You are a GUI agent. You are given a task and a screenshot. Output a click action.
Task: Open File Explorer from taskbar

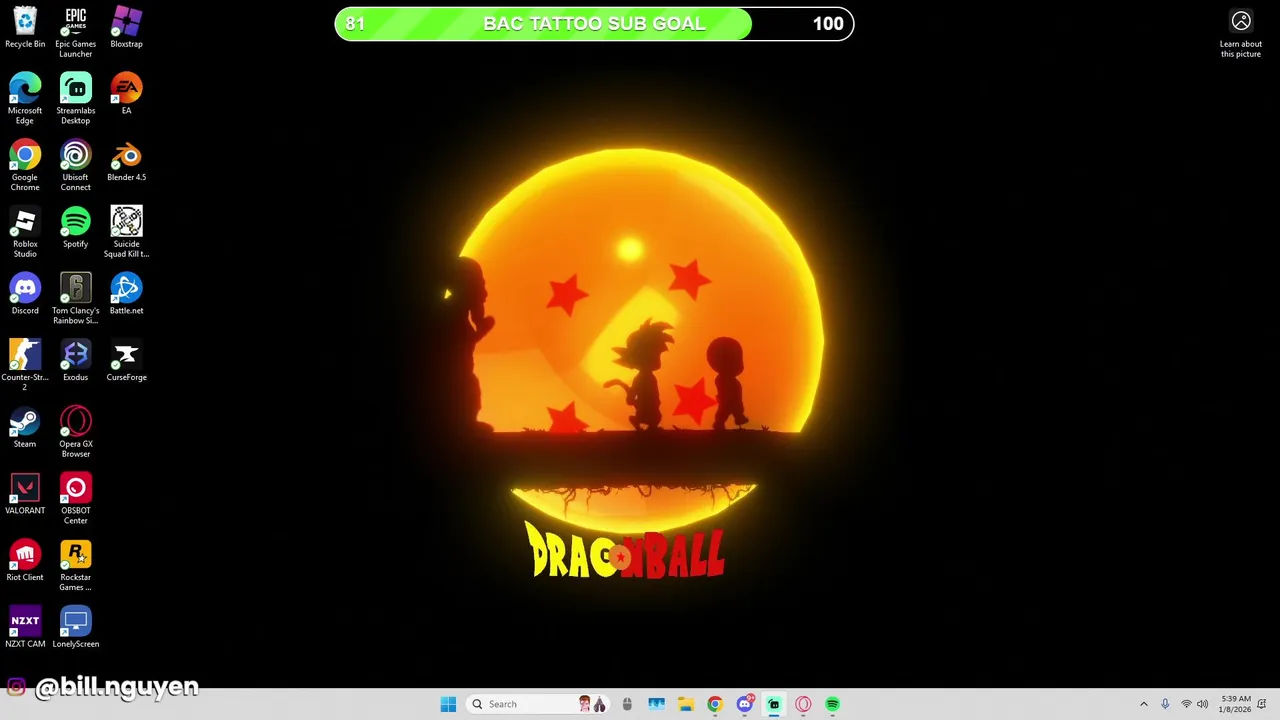[x=685, y=704]
